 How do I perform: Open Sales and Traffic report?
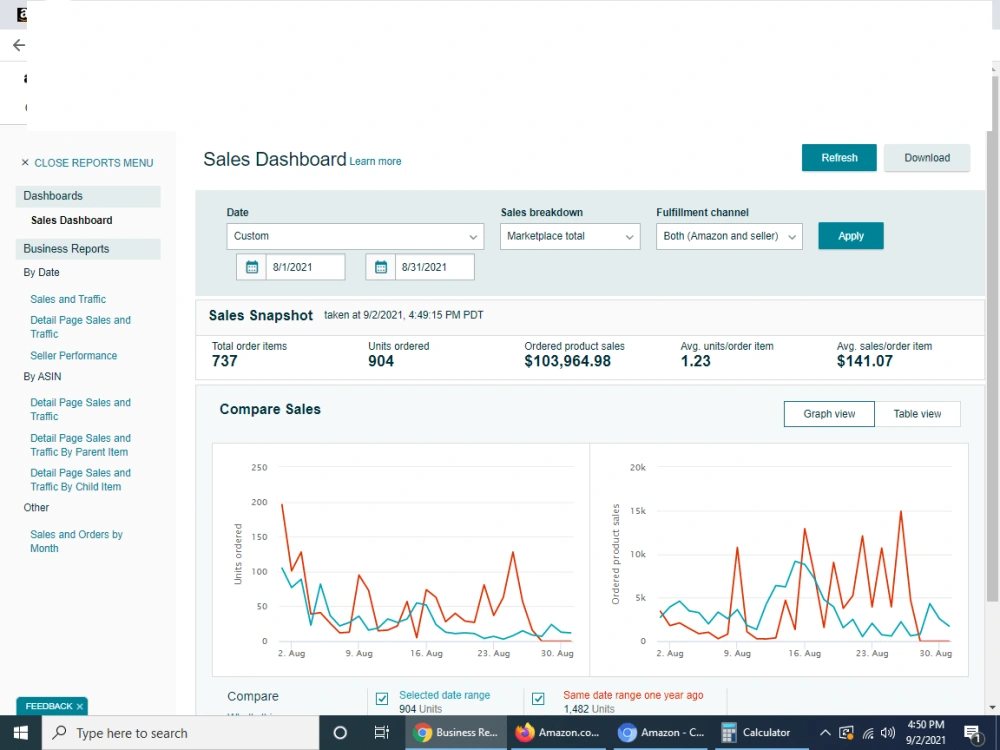(x=68, y=299)
